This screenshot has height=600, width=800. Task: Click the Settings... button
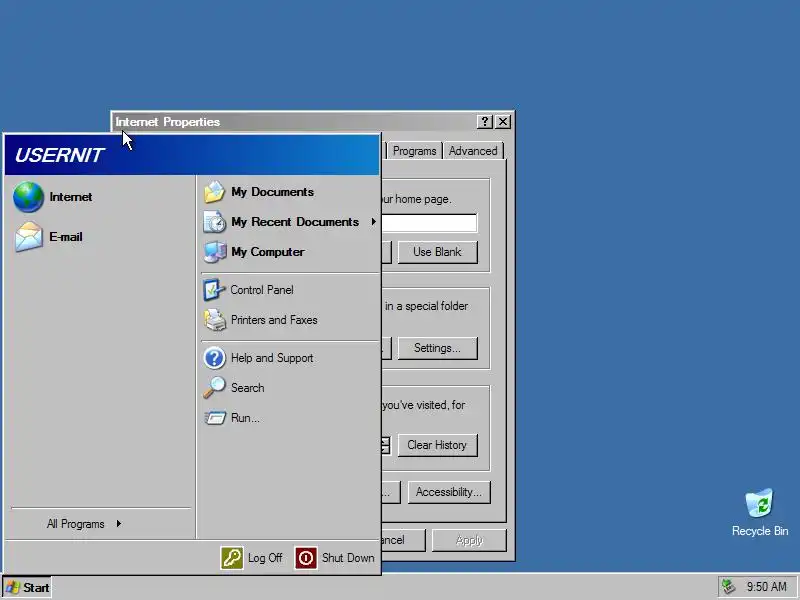pyautogui.click(x=438, y=348)
